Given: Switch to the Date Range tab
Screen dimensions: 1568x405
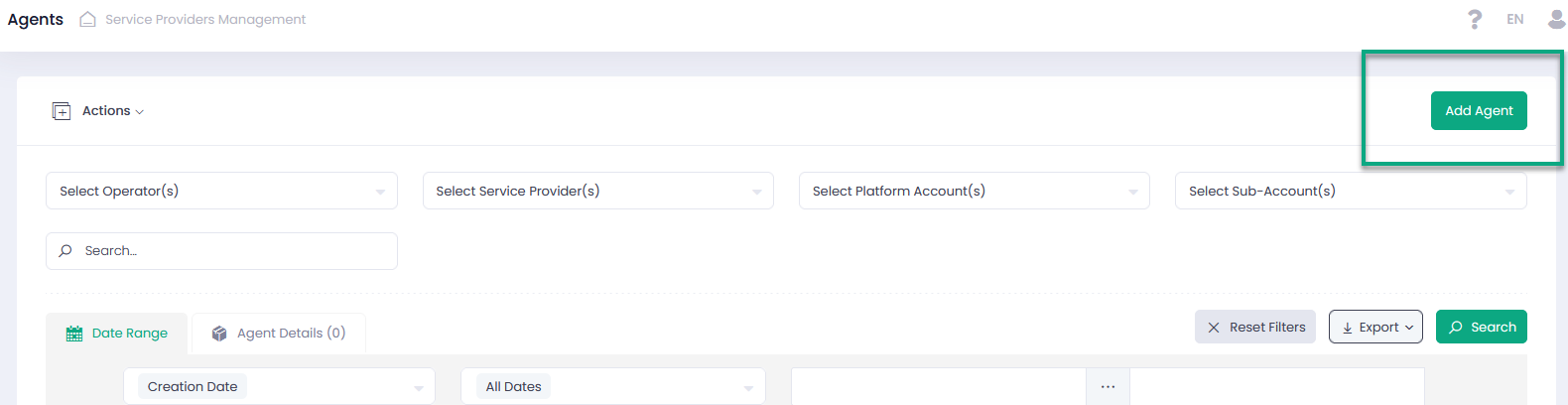Looking at the screenshot, I should tap(117, 334).
